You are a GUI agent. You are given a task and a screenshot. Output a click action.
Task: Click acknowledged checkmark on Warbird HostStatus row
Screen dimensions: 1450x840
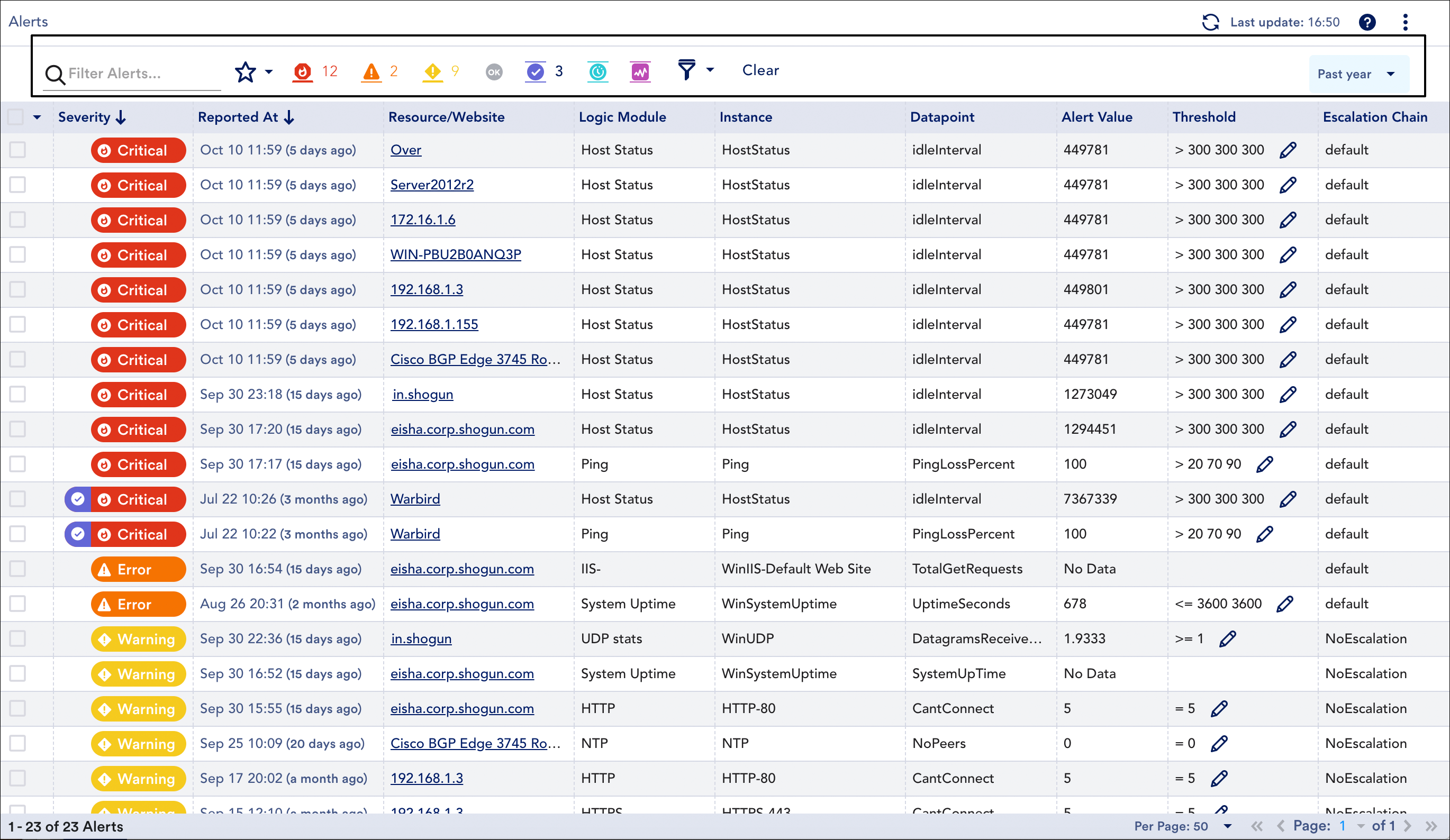(x=78, y=499)
